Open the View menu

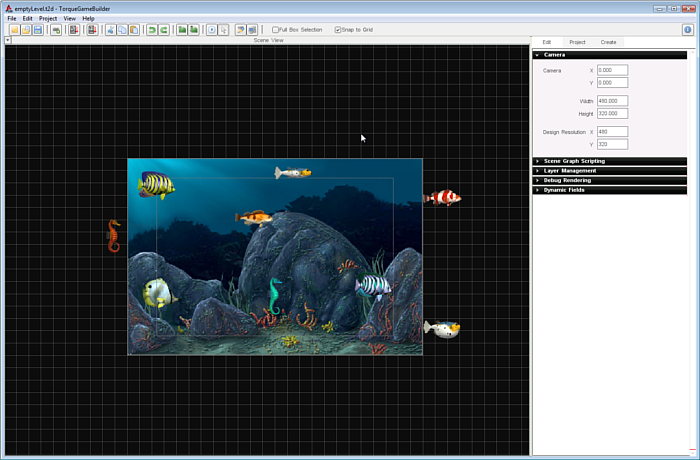[69, 18]
